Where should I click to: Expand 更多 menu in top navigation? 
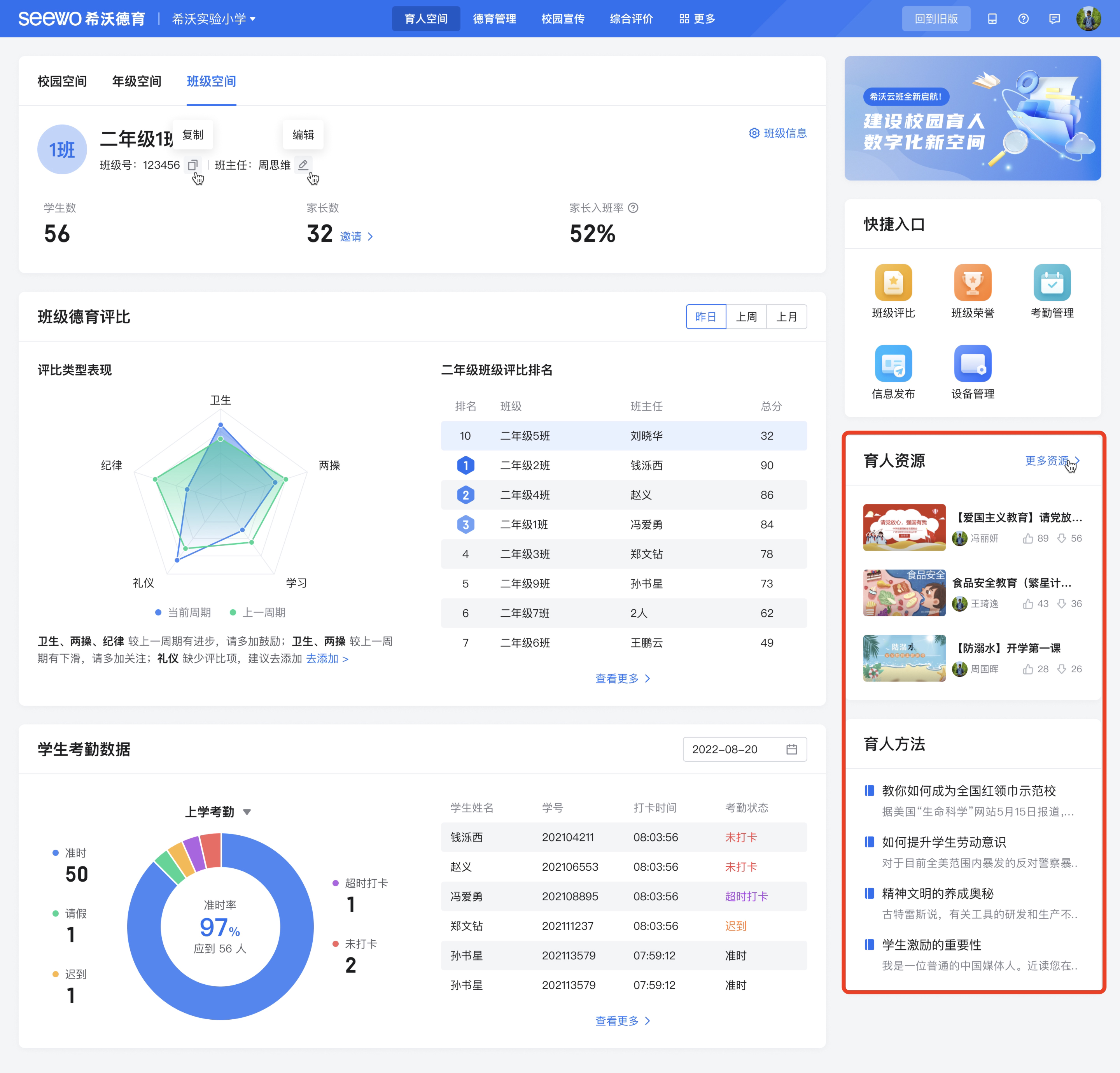[697, 19]
